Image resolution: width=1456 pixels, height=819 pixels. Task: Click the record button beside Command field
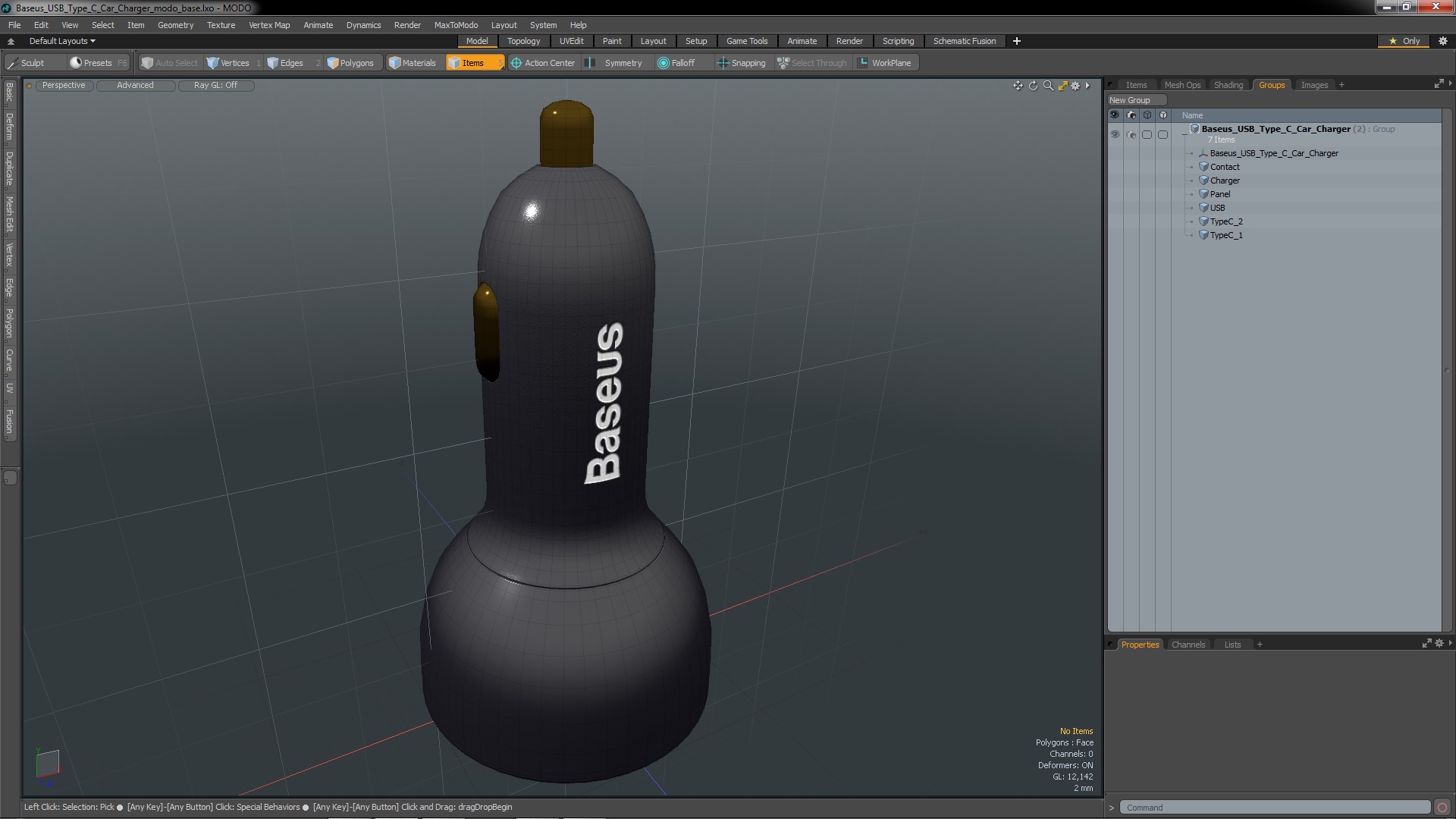[1442, 808]
